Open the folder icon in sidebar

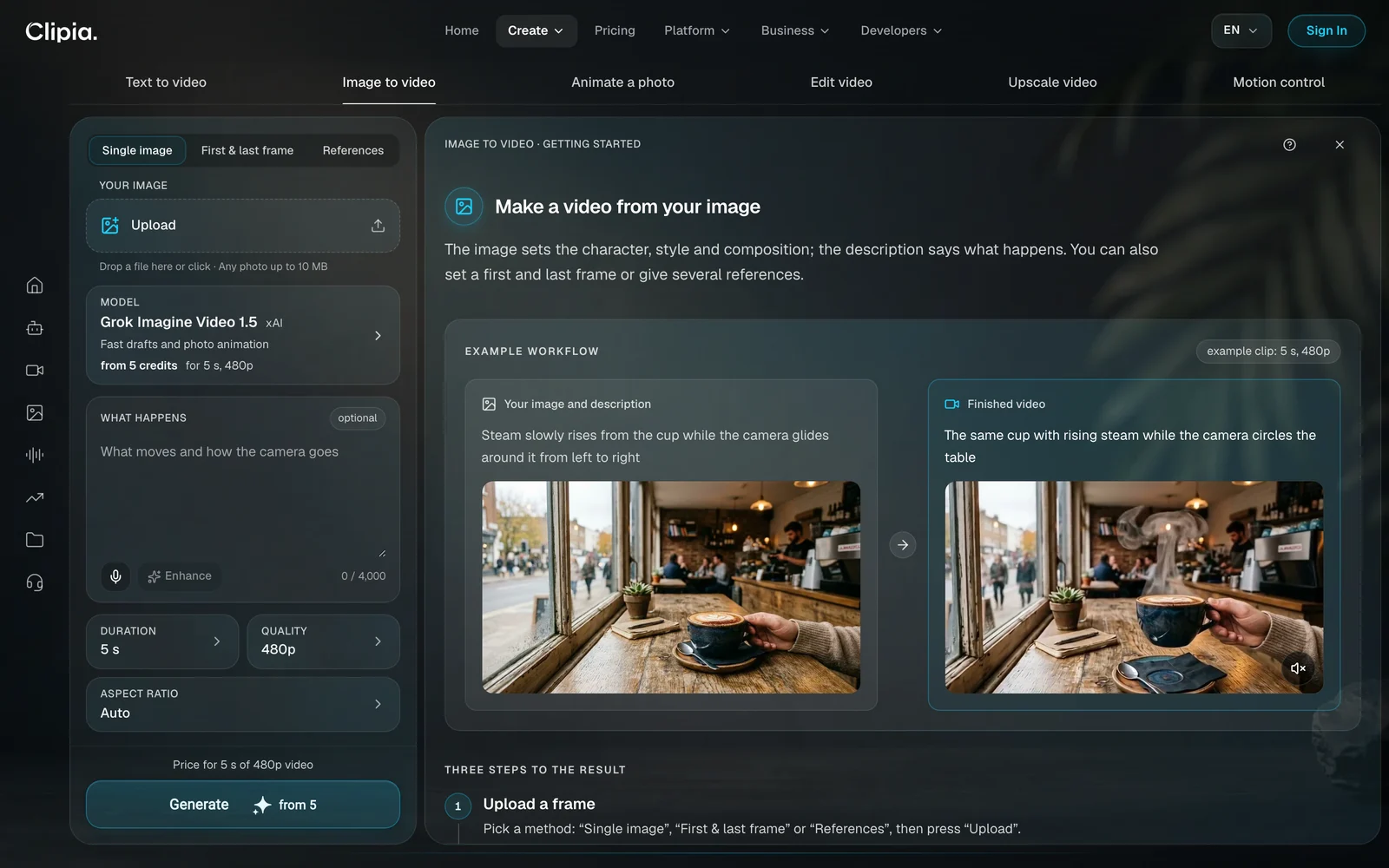[35, 540]
